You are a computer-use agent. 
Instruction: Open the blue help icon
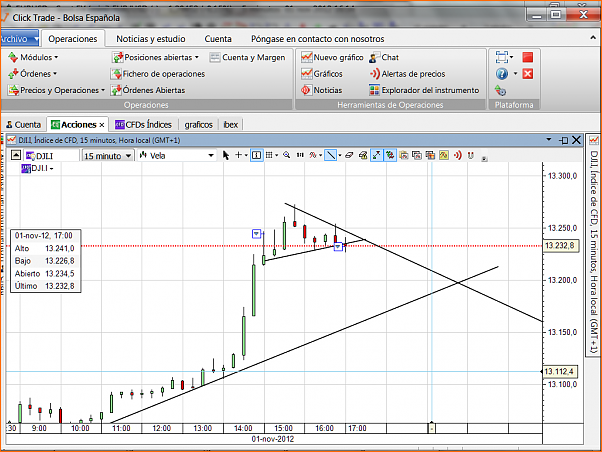(x=502, y=73)
